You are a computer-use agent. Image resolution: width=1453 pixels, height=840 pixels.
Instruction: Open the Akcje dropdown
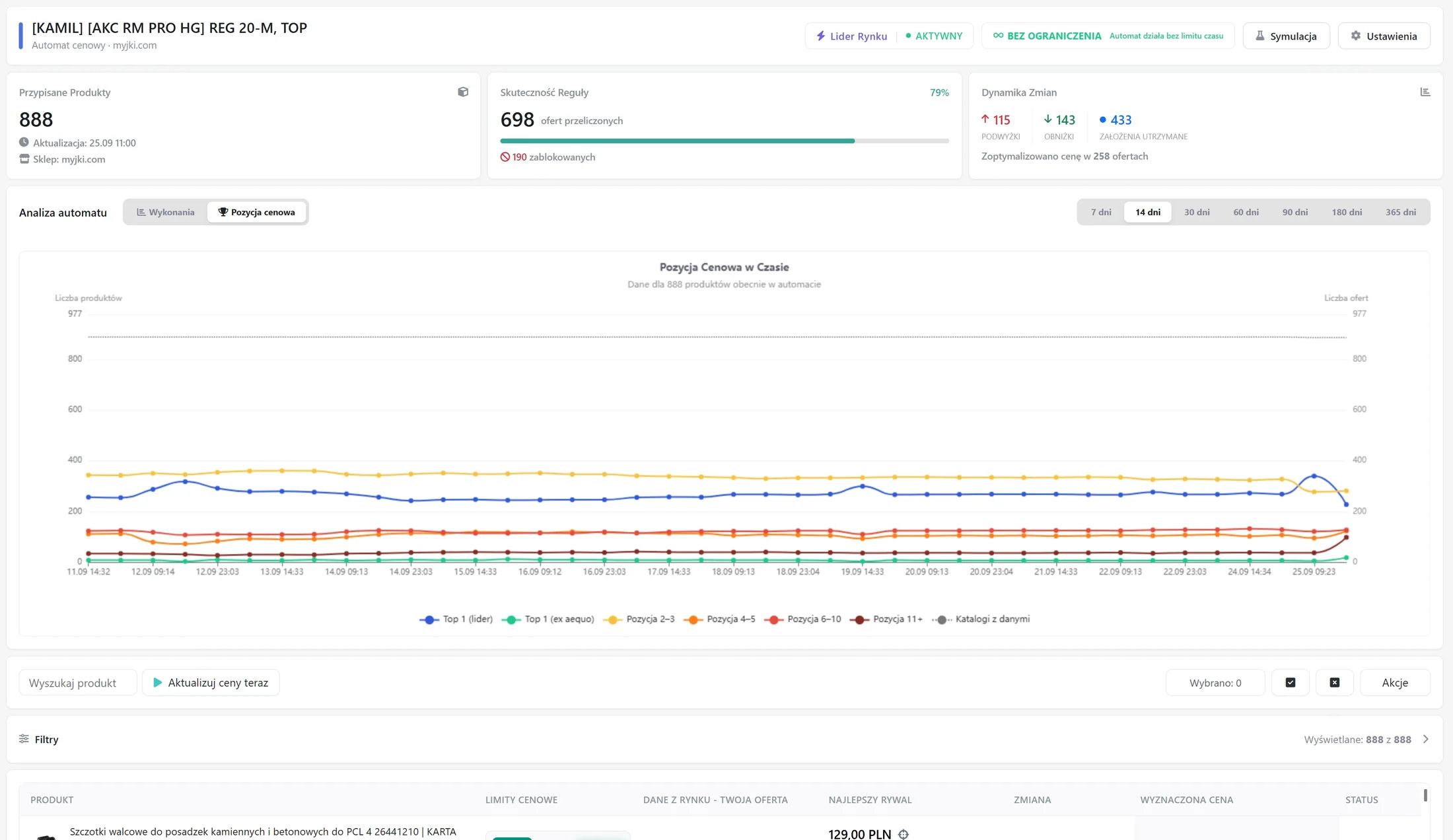point(1395,682)
